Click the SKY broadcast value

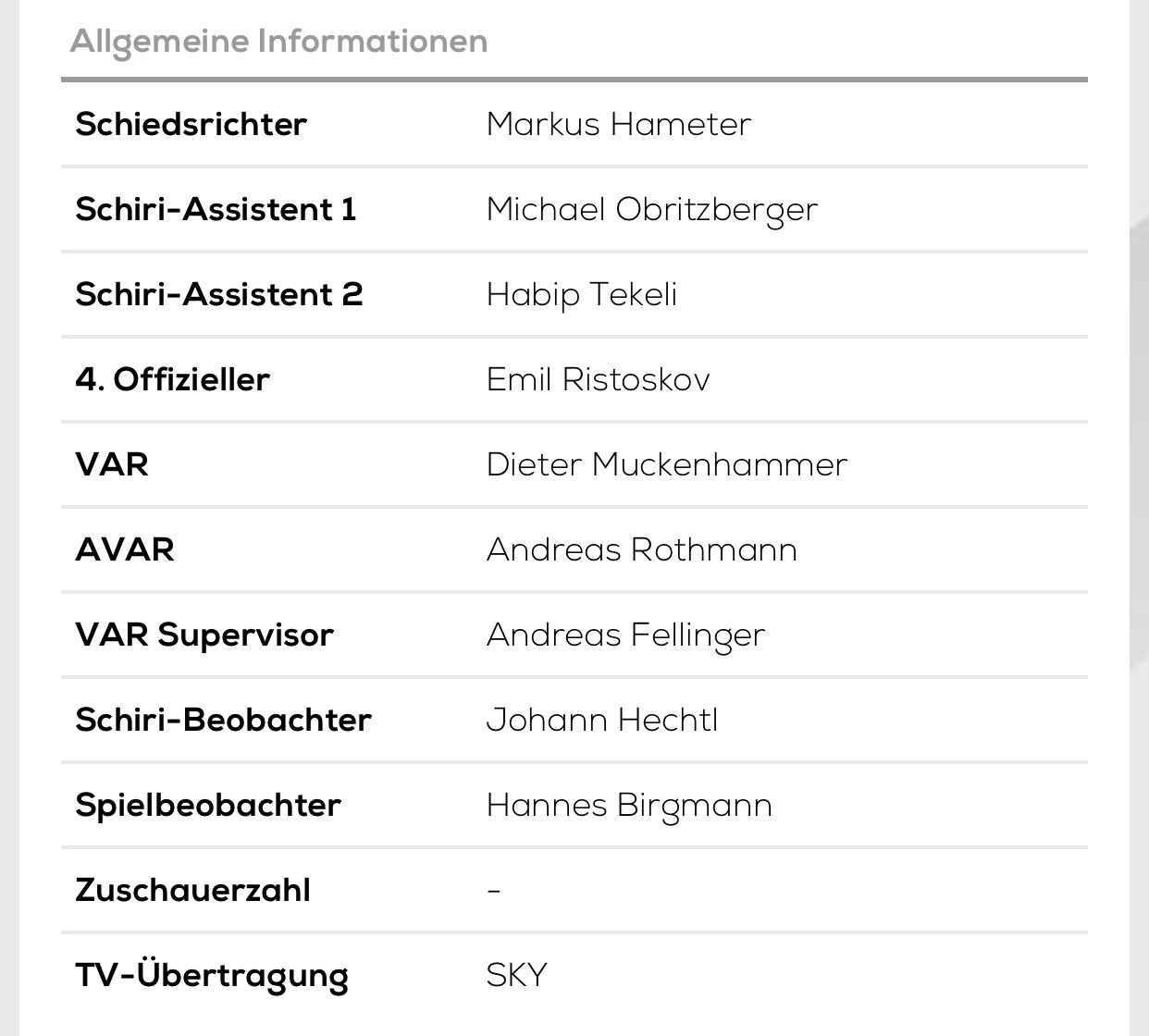(x=516, y=975)
